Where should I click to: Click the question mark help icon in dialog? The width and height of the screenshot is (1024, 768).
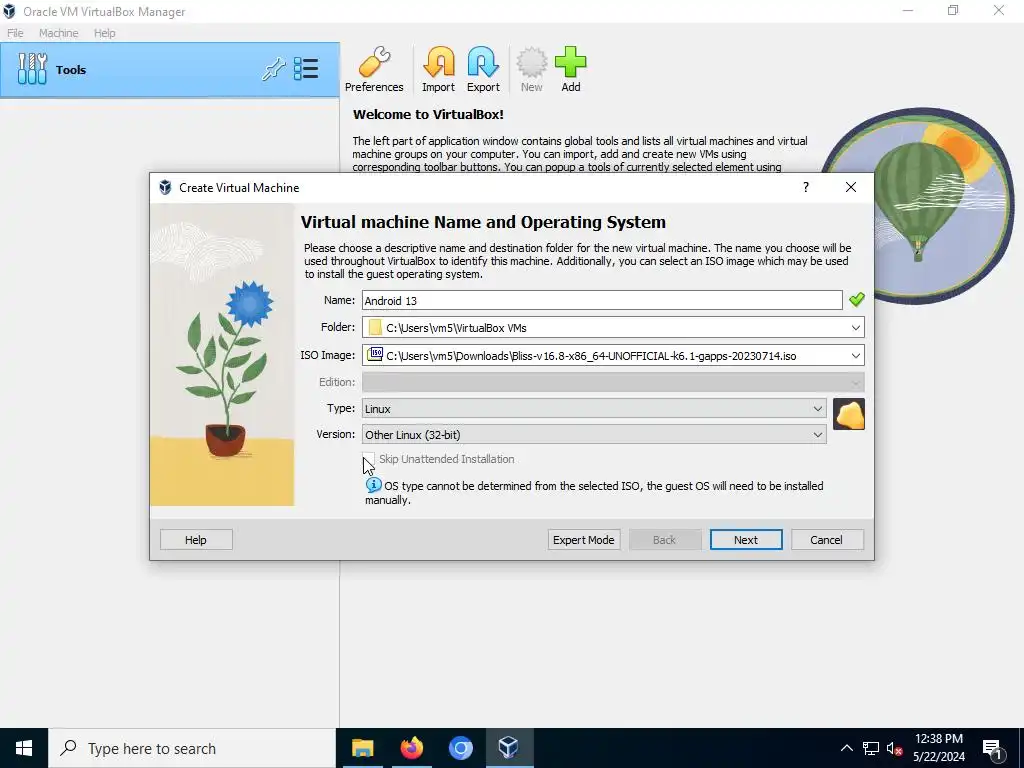point(806,187)
